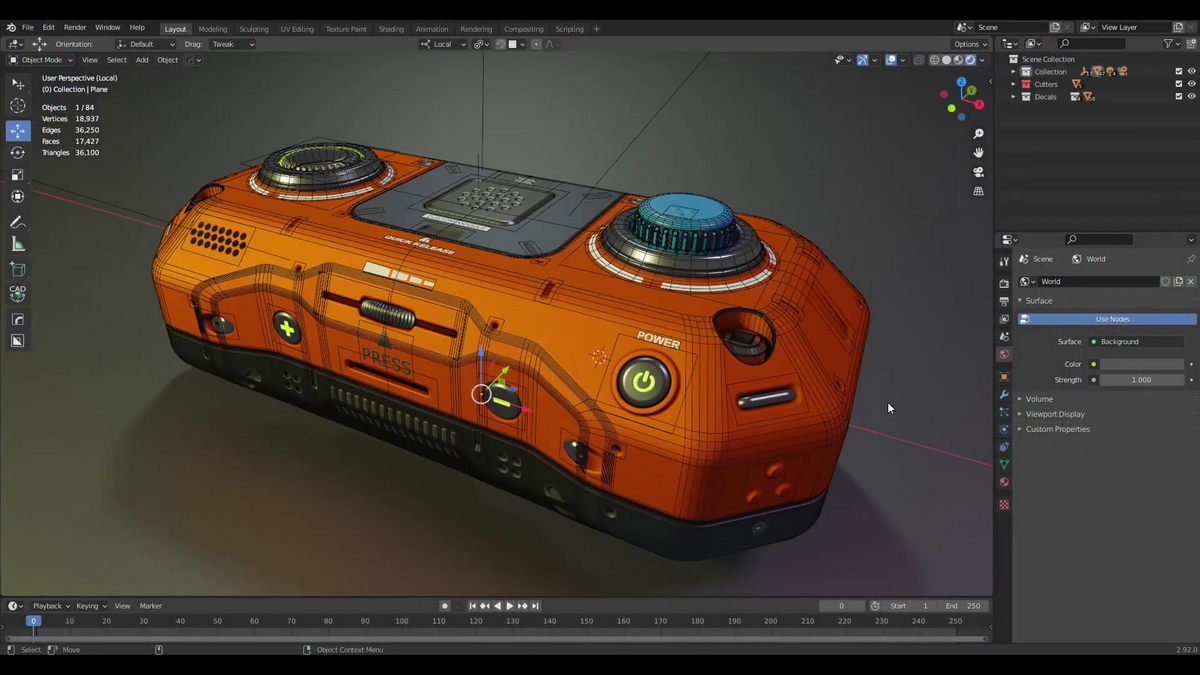Select the Transform tool in the left toolbar
The image size is (1200, 675).
point(18,197)
